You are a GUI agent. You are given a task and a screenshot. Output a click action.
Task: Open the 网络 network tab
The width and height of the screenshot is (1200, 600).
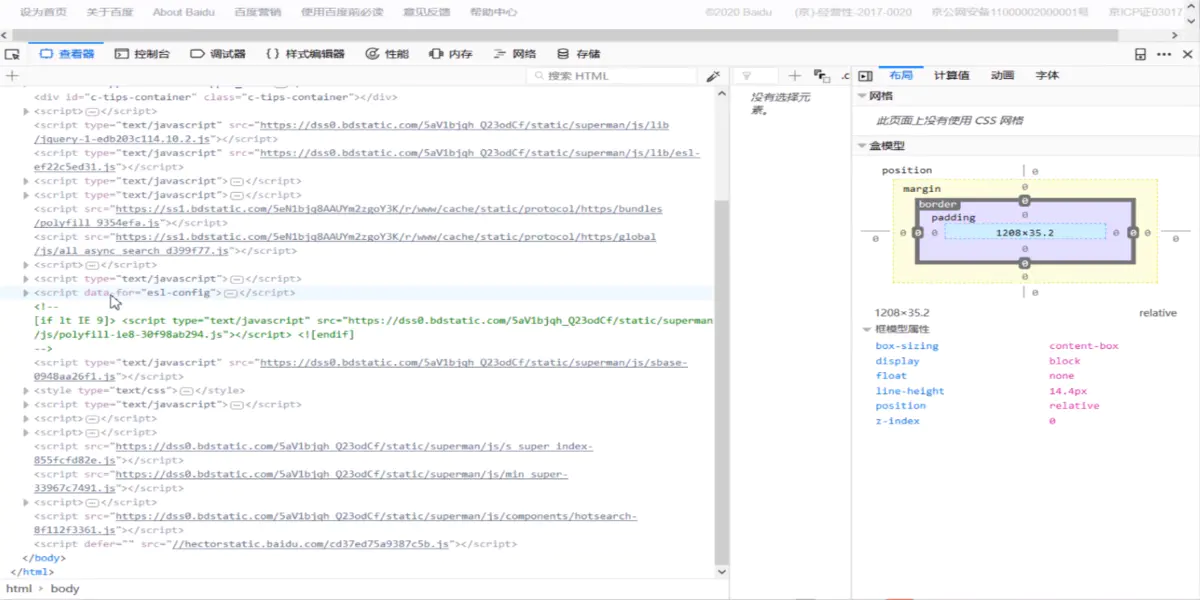(515, 54)
